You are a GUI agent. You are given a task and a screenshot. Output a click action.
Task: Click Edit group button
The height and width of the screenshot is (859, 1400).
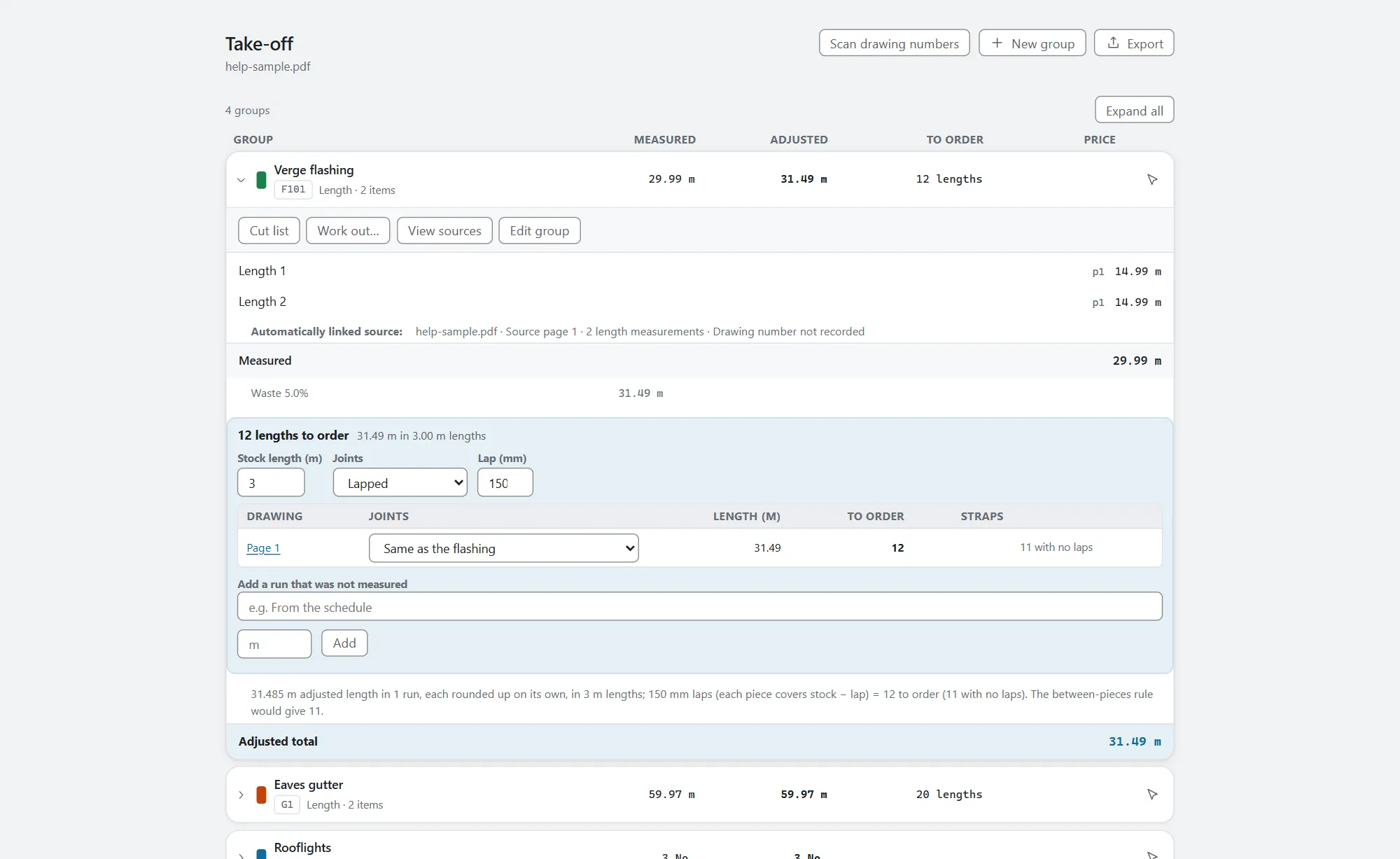pos(539,230)
